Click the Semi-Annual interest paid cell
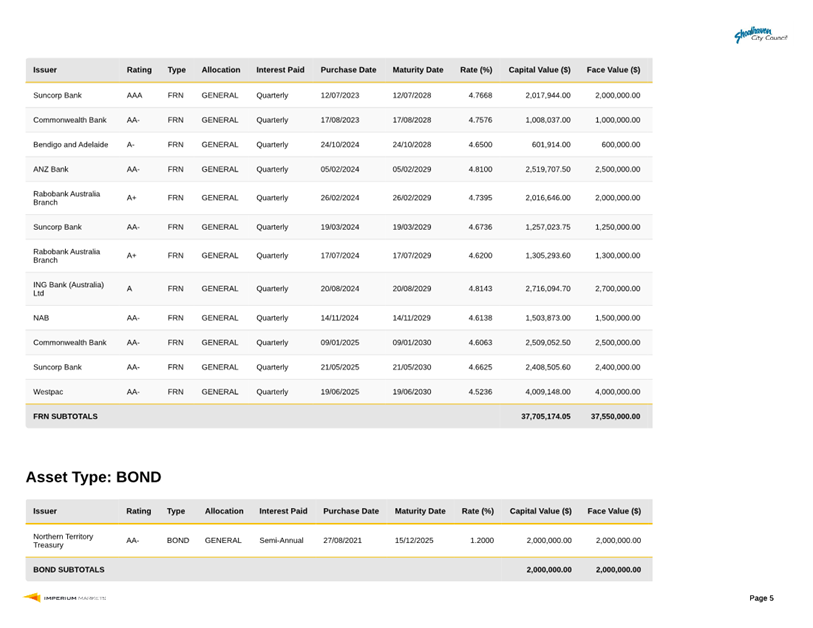This screenshot has height=628, width=813. pyautogui.click(x=281, y=540)
